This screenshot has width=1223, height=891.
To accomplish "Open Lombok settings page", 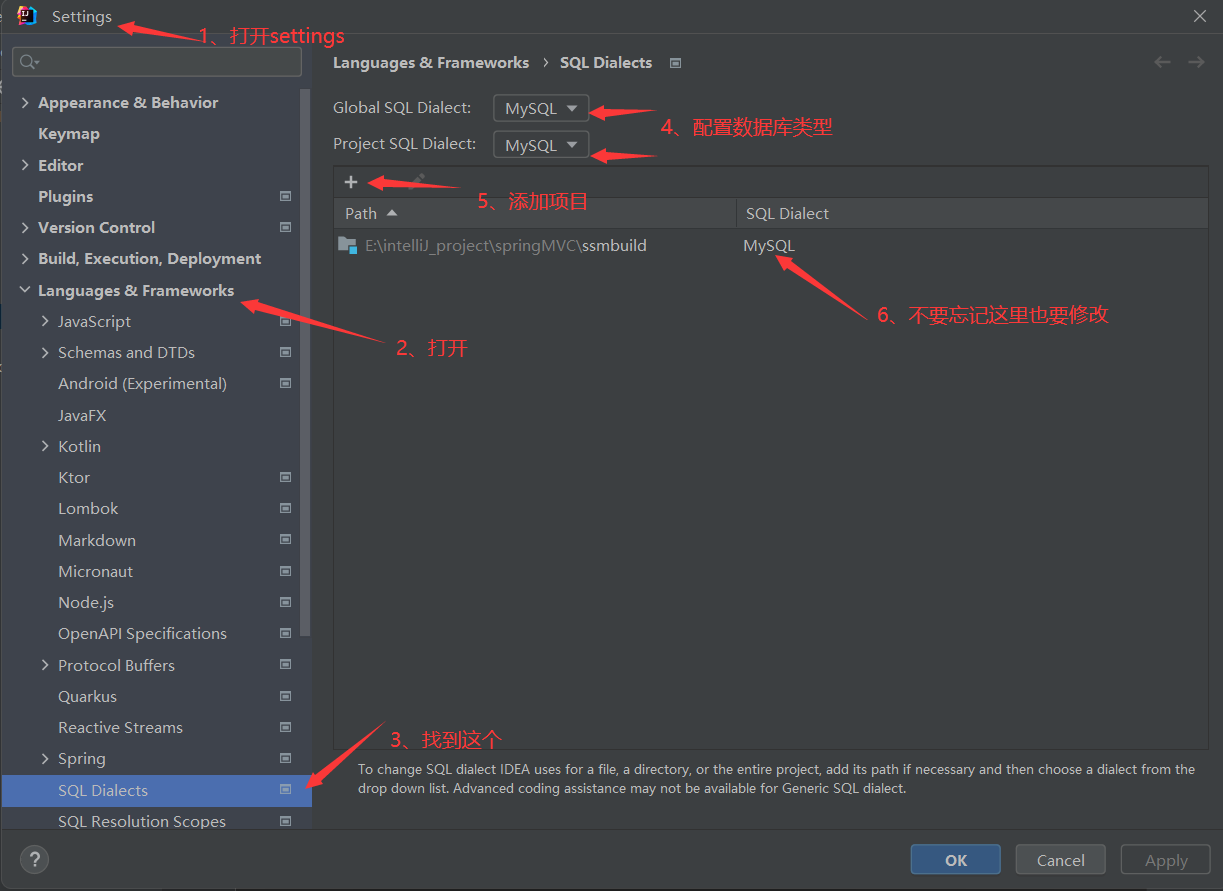I will click(x=88, y=509).
